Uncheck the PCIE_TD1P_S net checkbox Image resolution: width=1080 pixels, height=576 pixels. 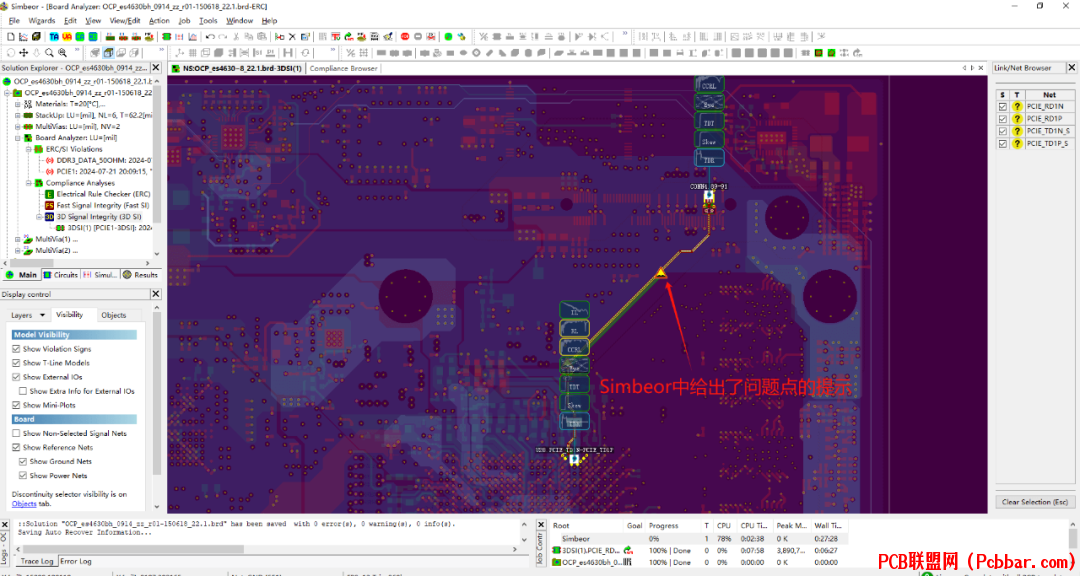tap(1003, 144)
